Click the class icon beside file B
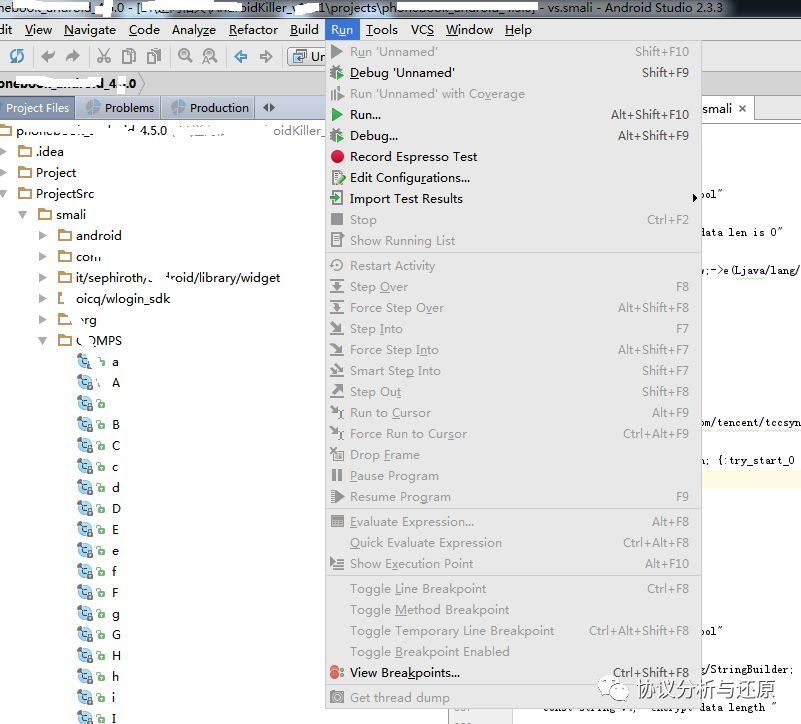This screenshot has height=724, width=801. click(85, 425)
